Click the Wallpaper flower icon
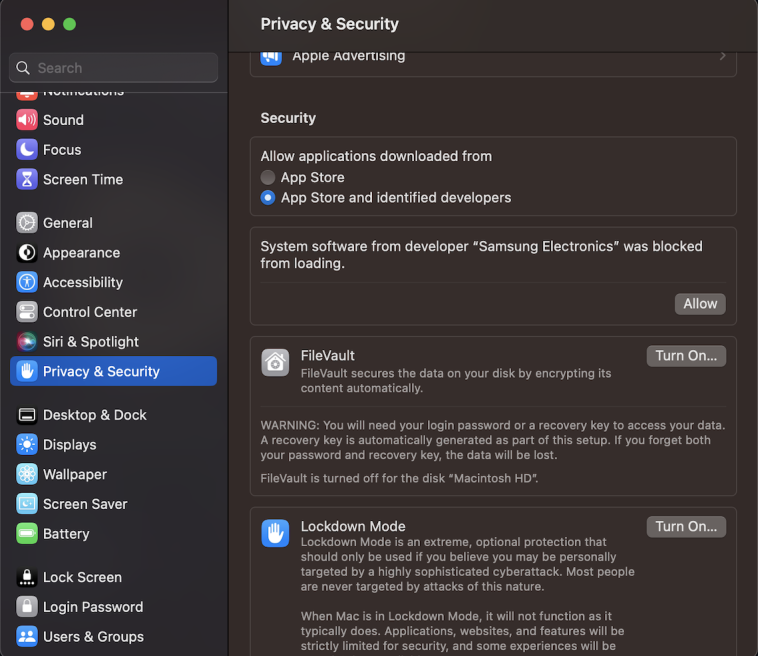 tap(27, 474)
